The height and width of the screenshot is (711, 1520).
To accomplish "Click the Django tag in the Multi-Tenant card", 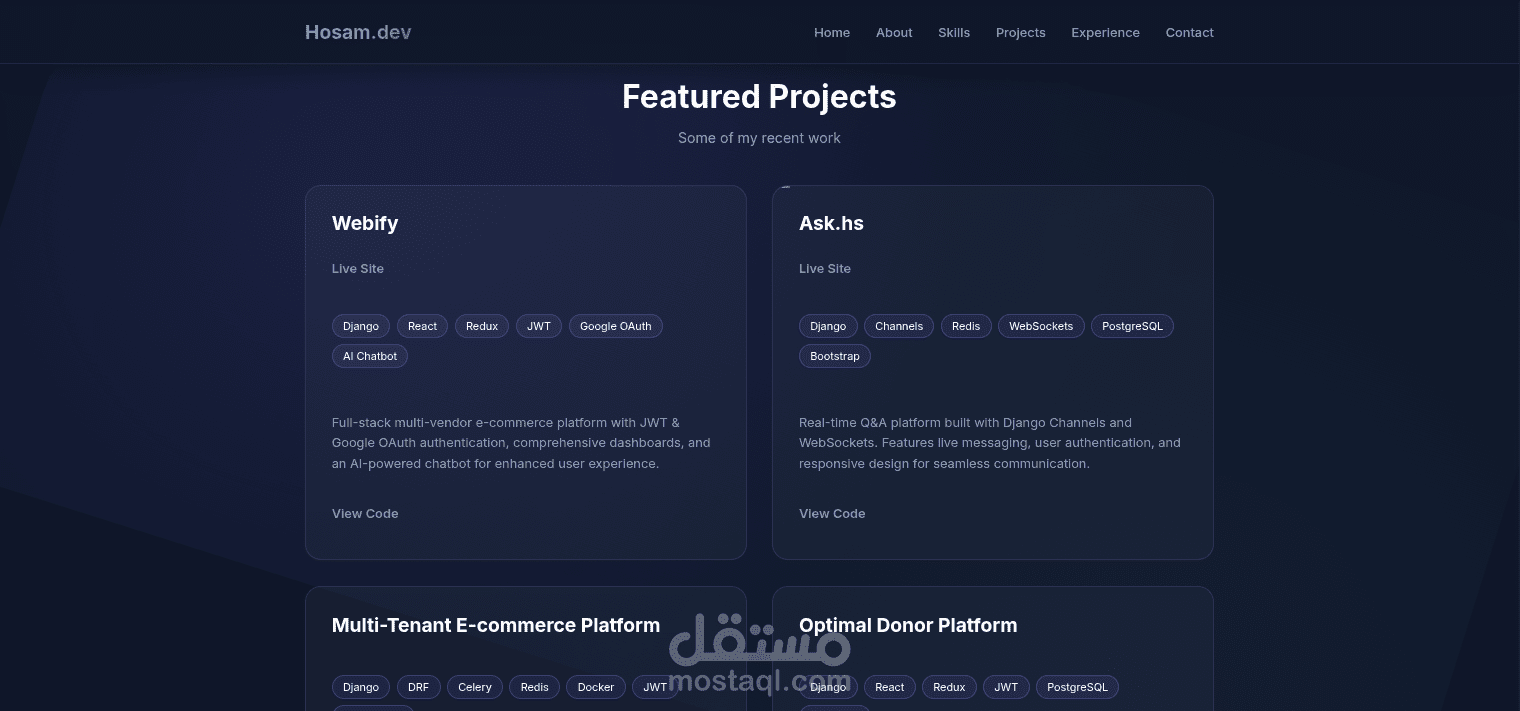I will [361, 687].
